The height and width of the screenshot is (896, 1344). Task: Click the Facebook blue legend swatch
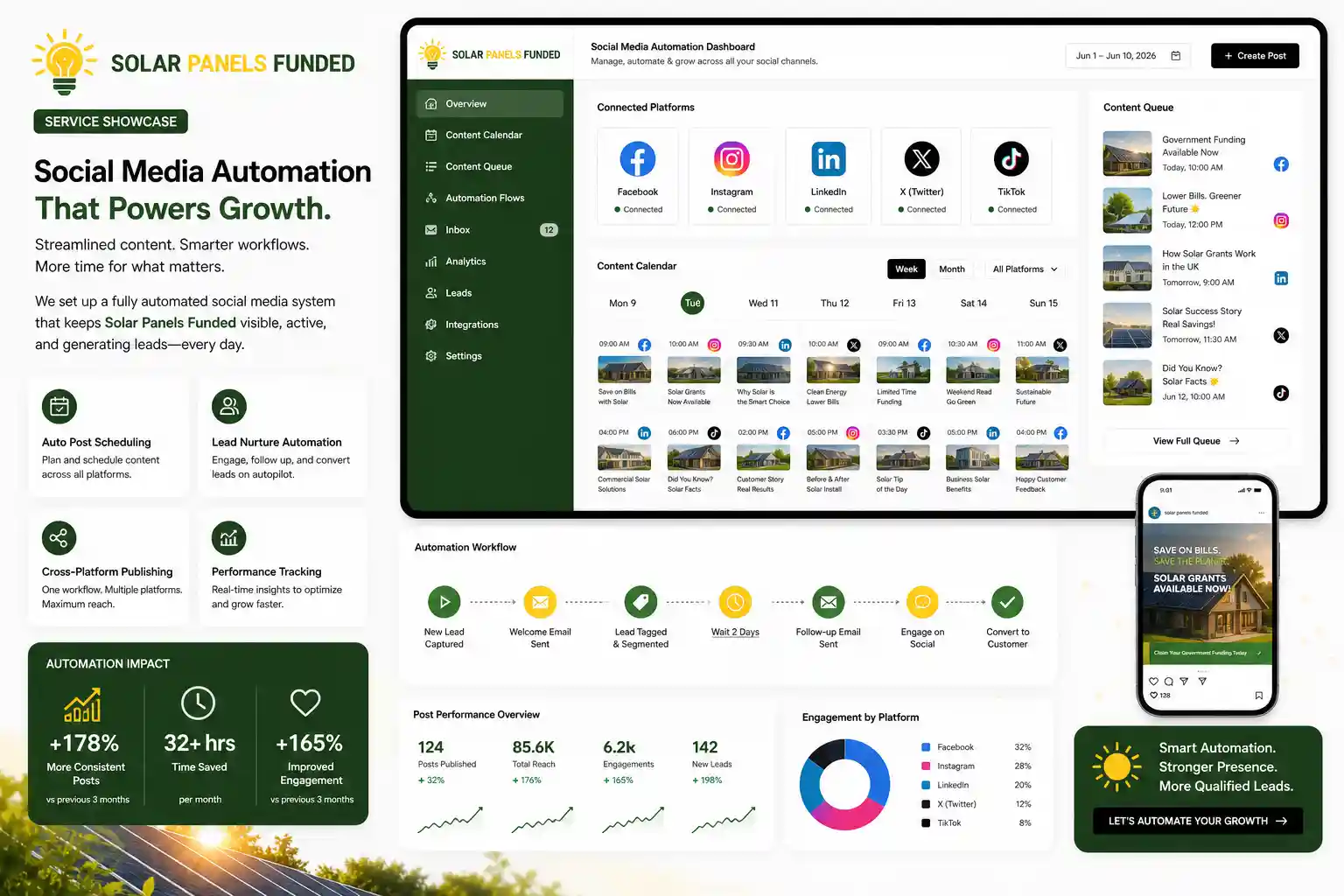(926, 747)
